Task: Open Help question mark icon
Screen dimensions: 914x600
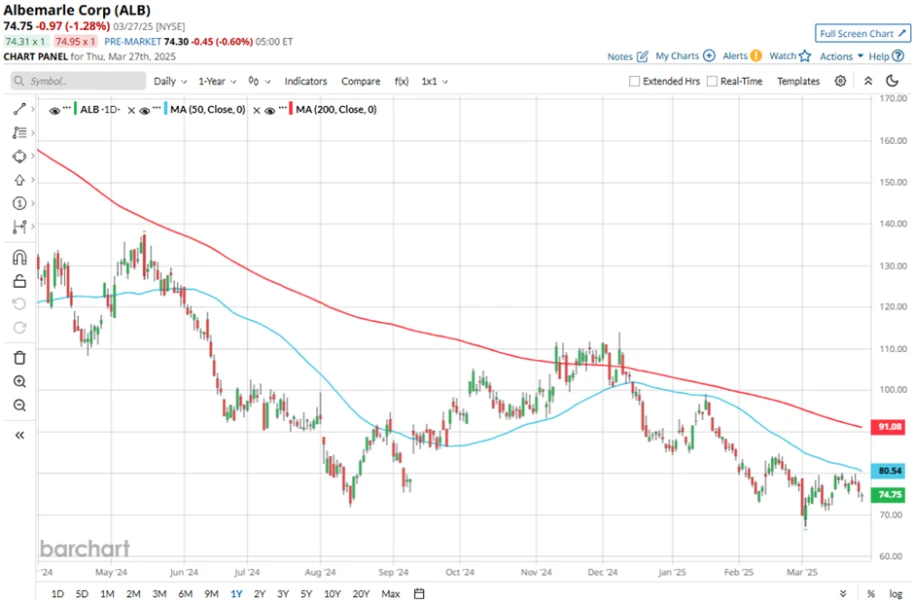Action: pyautogui.click(x=898, y=56)
